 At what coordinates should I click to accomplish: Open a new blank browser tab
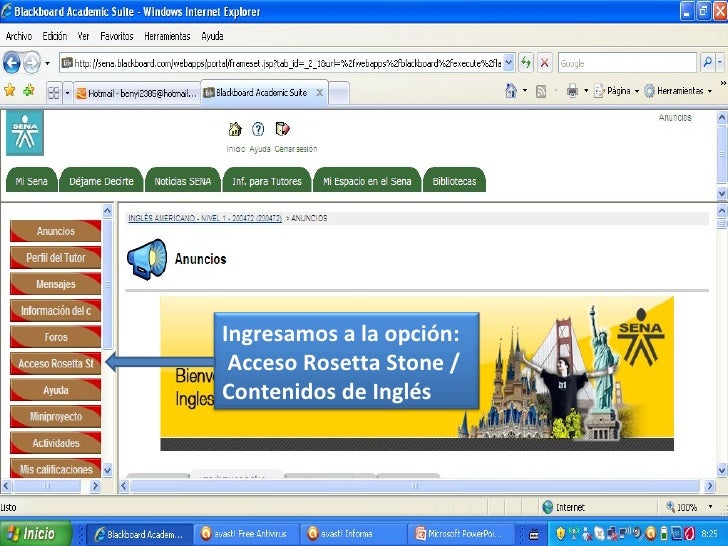pyautogui.click(x=339, y=94)
